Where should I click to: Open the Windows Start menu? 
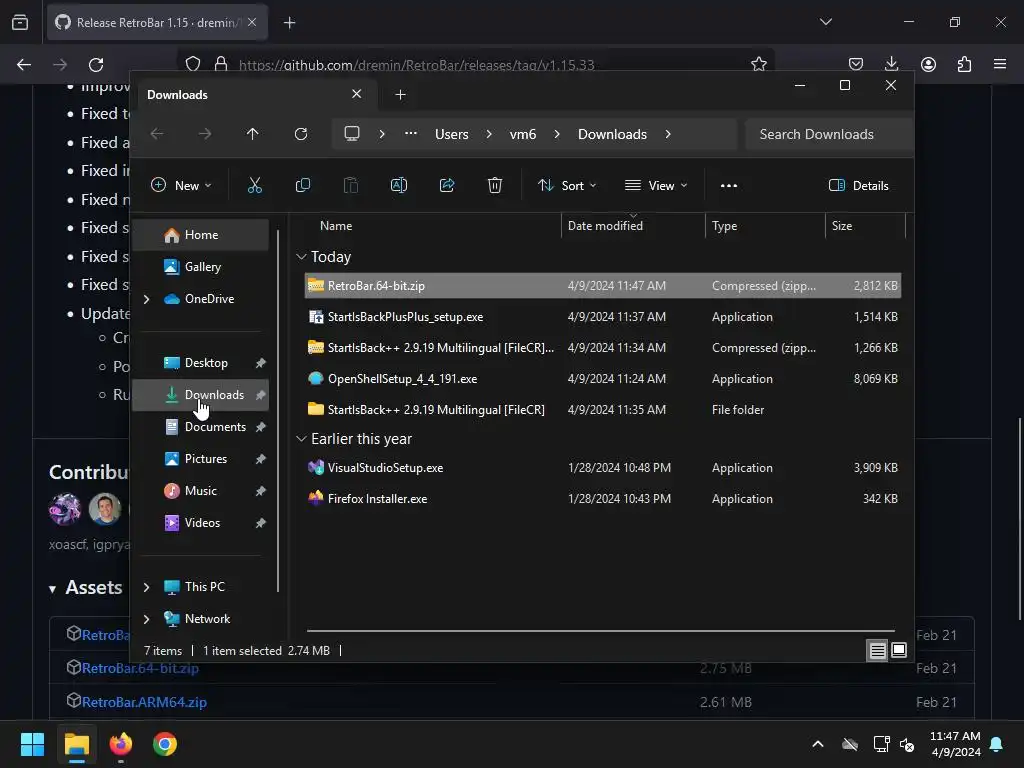click(x=32, y=744)
